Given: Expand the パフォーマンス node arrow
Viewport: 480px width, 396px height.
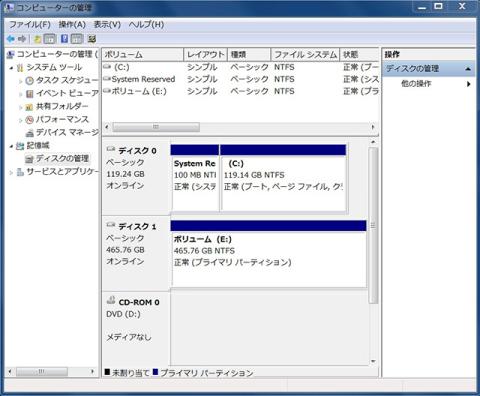Looking at the screenshot, I should click(x=21, y=120).
